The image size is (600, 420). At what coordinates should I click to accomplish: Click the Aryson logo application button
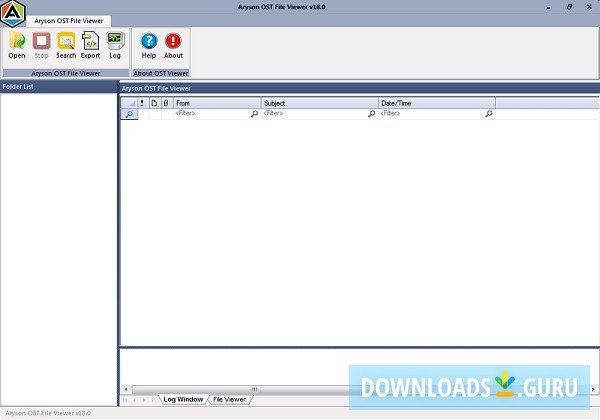(13, 13)
